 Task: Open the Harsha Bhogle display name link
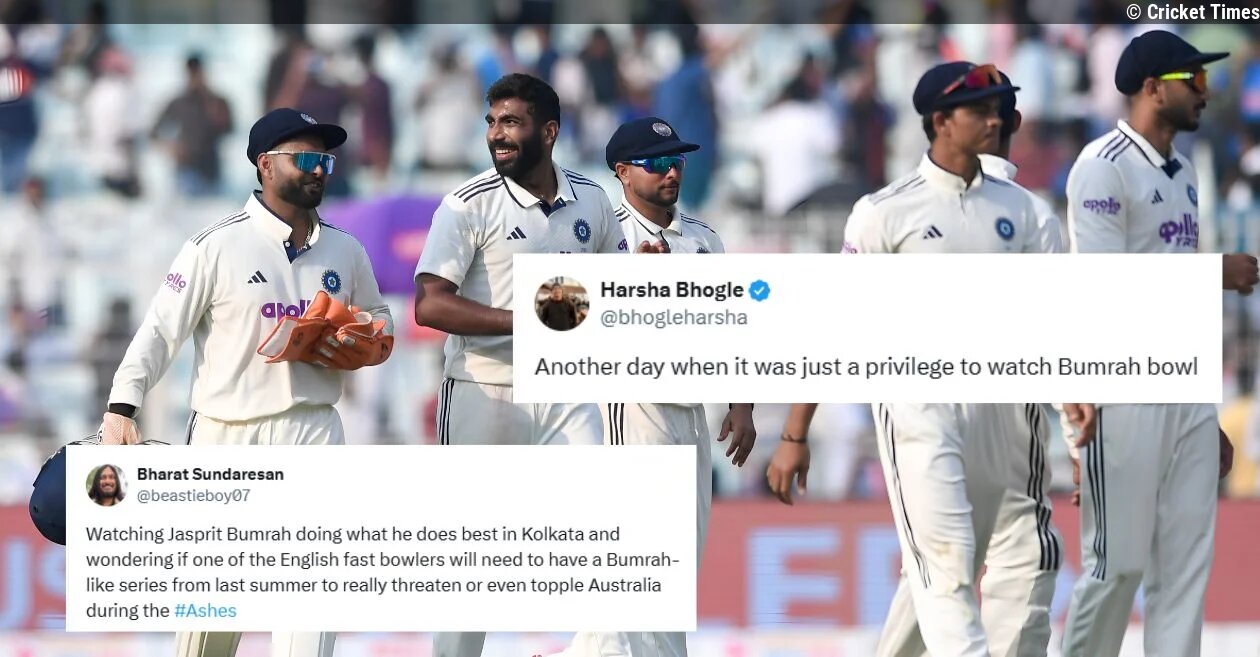tap(672, 290)
